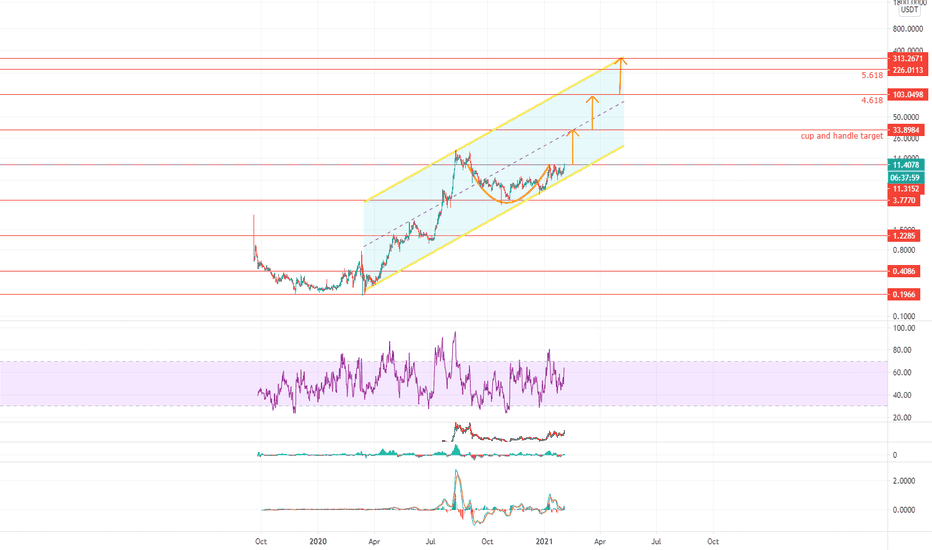This screenshot has width=932, height=550.
Task: Click the MACD 2.0000 scale value
Action: point(903,481)
